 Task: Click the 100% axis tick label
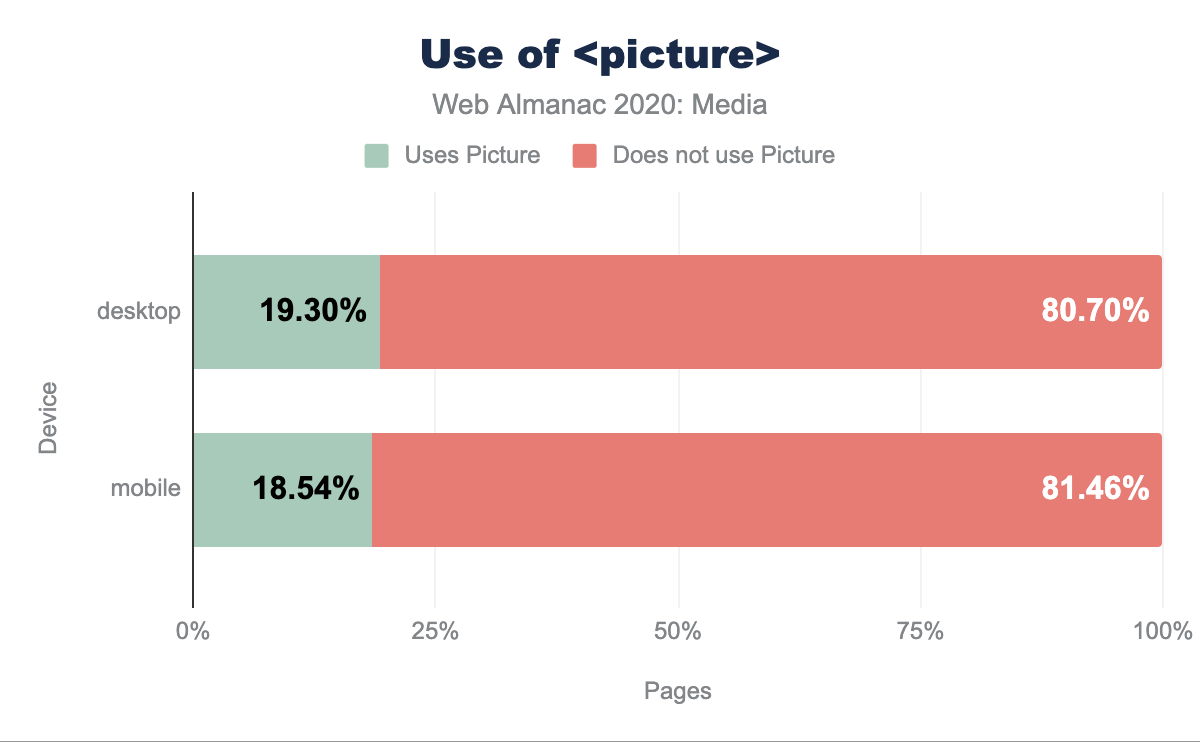tap(1163, 632)
